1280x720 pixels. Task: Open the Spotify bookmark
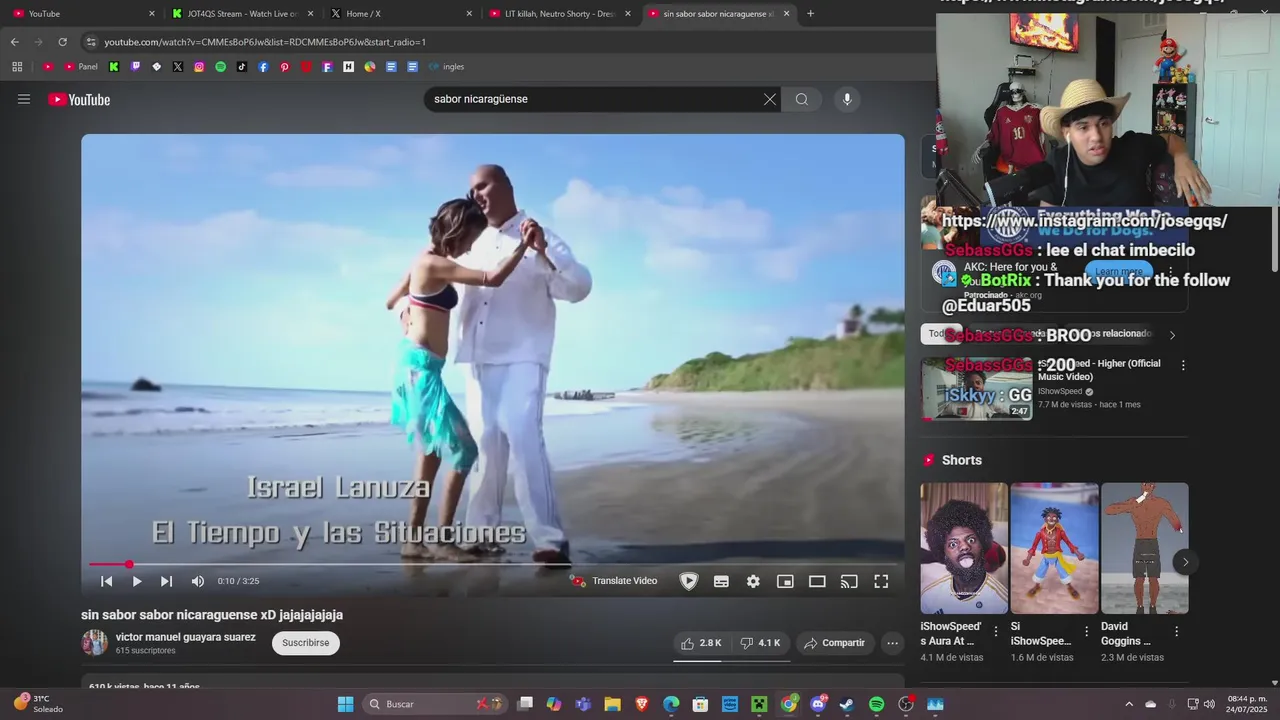click(220, 67)
